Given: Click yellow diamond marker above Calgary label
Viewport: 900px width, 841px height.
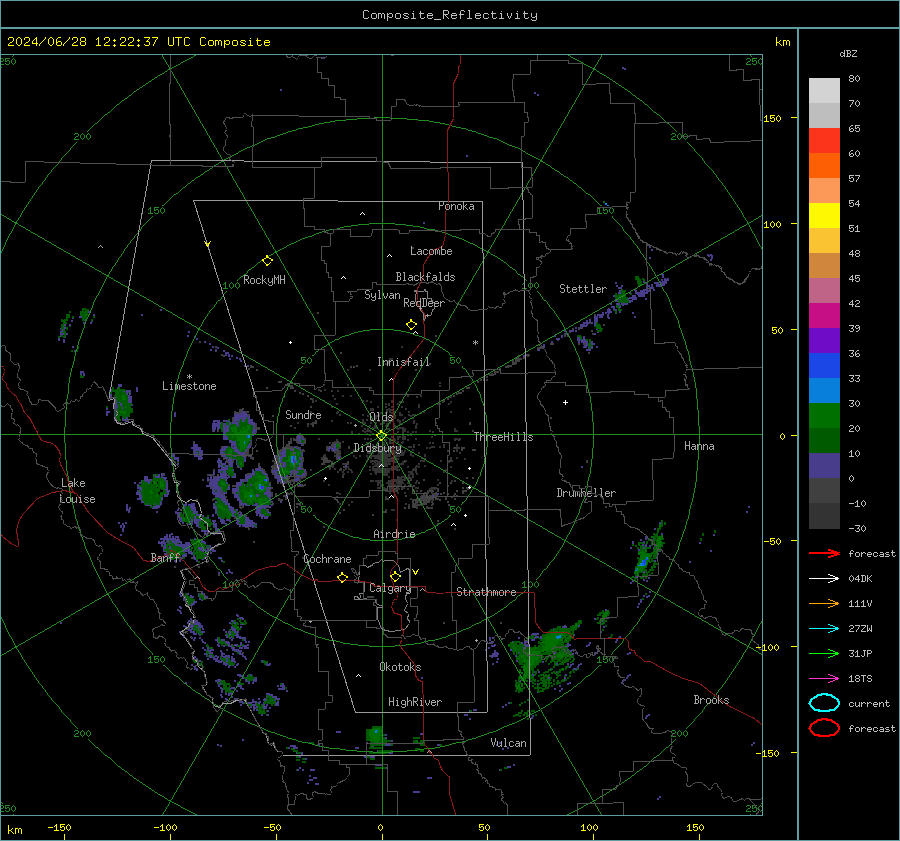Looking at the screenshot, I should point(395,576).
